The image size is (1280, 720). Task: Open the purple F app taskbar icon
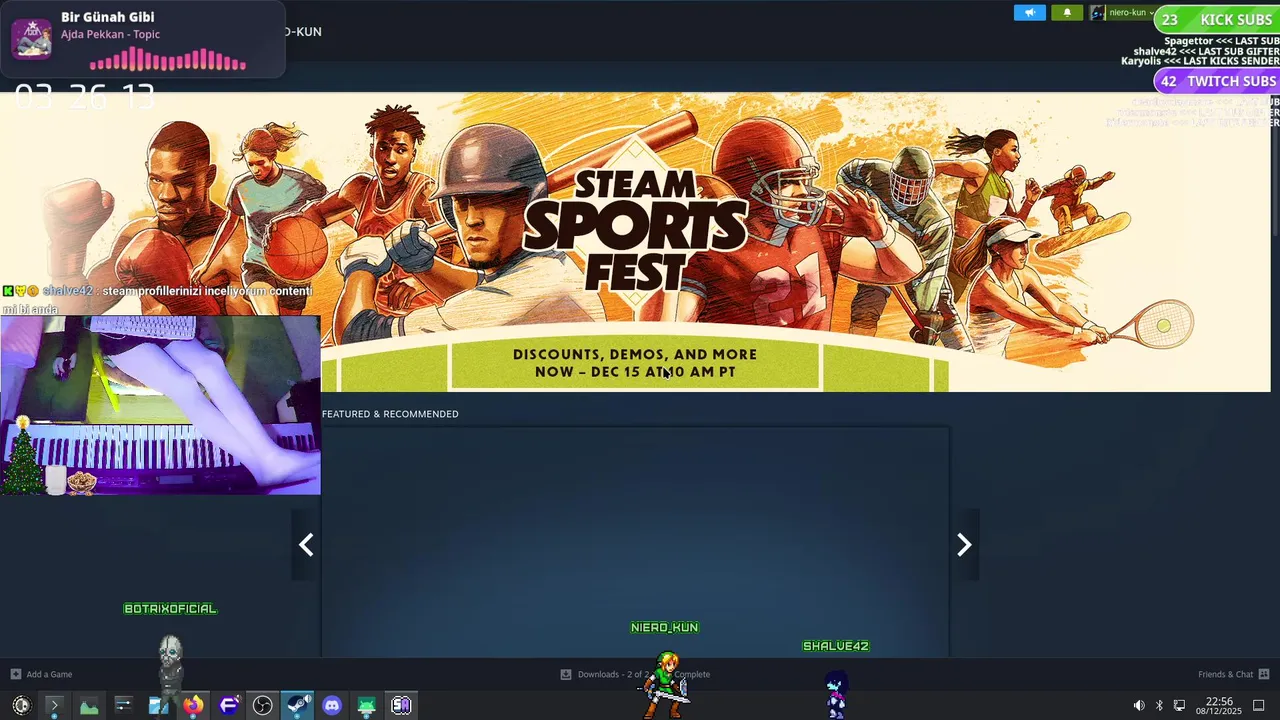click(x=228, y=705)
